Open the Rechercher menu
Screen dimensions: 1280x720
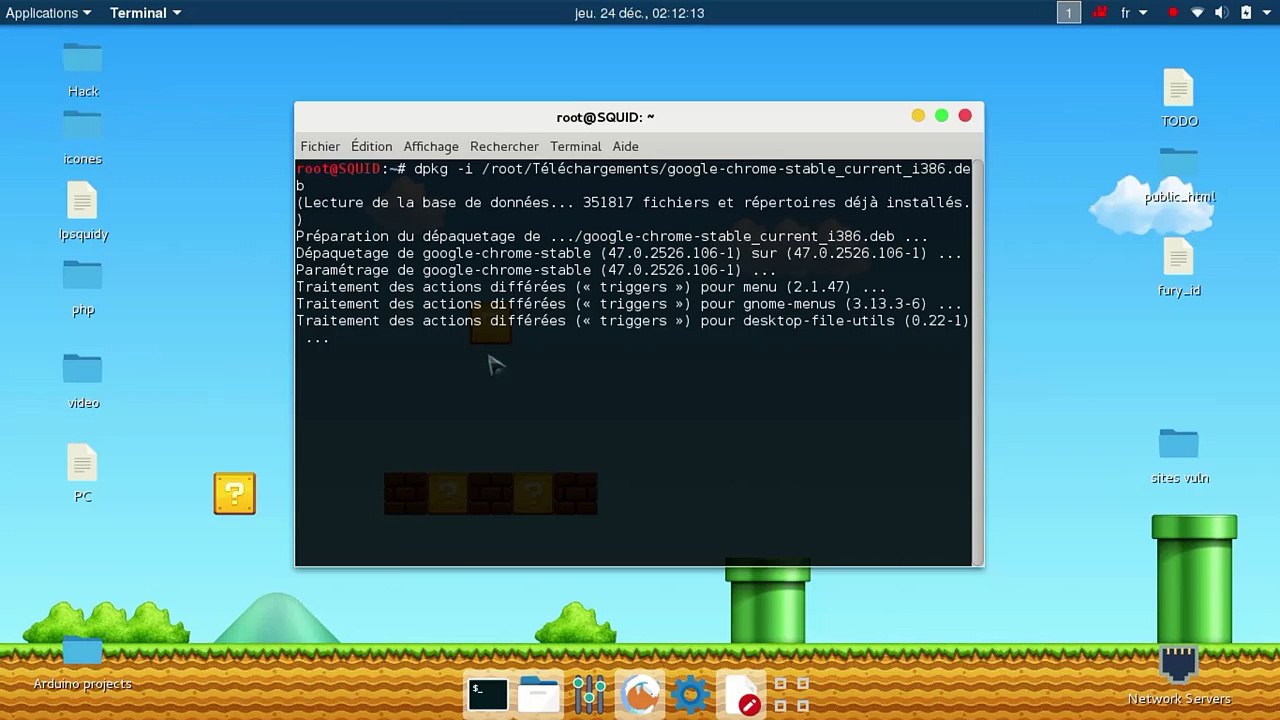click(504, 146)
